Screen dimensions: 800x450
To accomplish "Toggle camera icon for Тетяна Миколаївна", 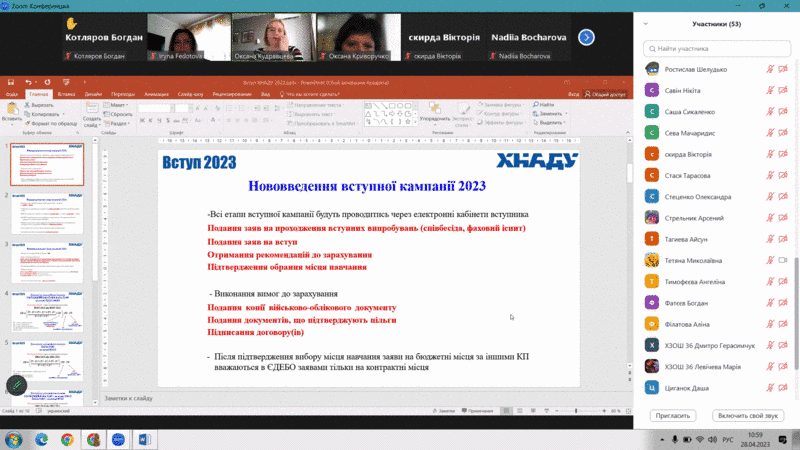I will click(784, 259).
